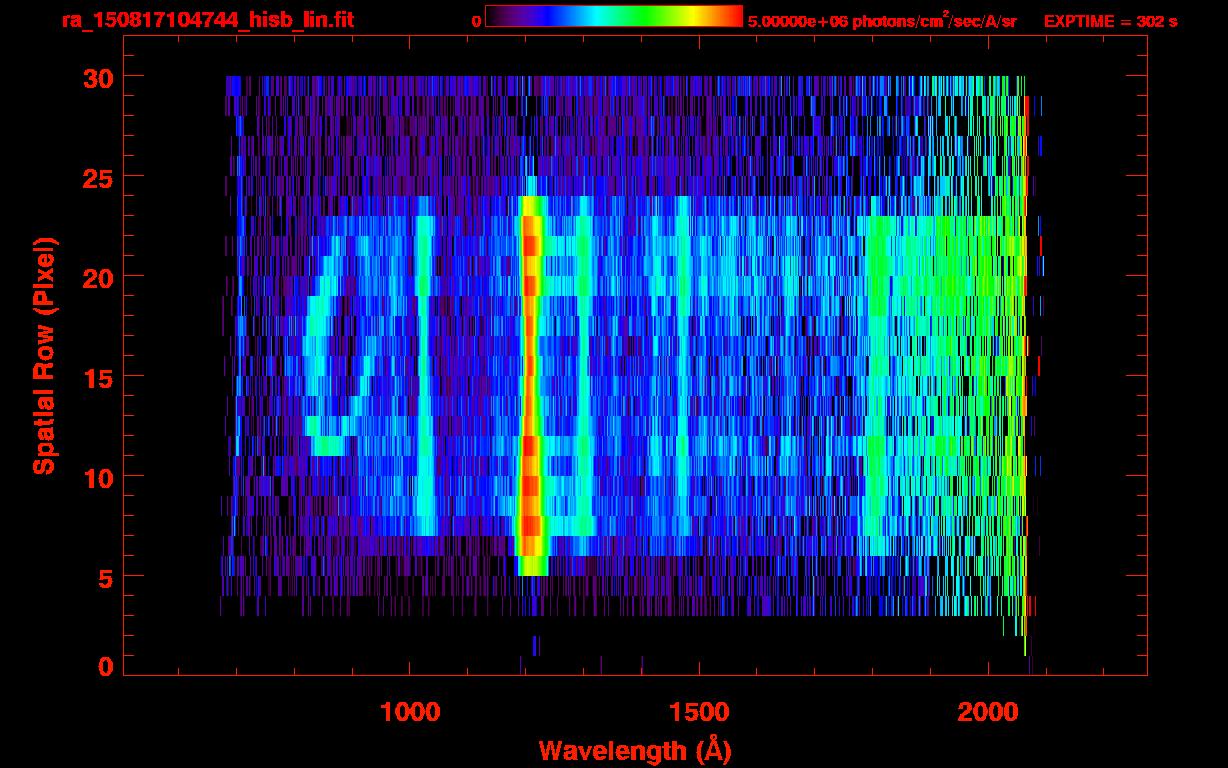
Task: Select the Spatial Row (Pixel) axis title
Action: [44, 355]
